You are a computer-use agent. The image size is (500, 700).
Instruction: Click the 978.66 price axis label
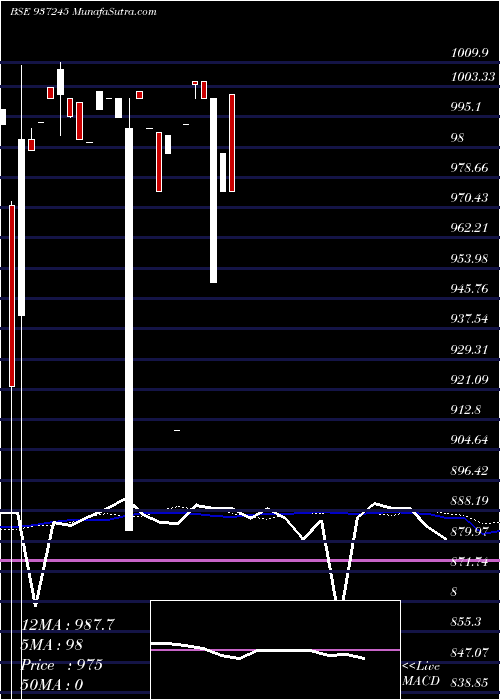pyautogui.click(x=470, y=168)
